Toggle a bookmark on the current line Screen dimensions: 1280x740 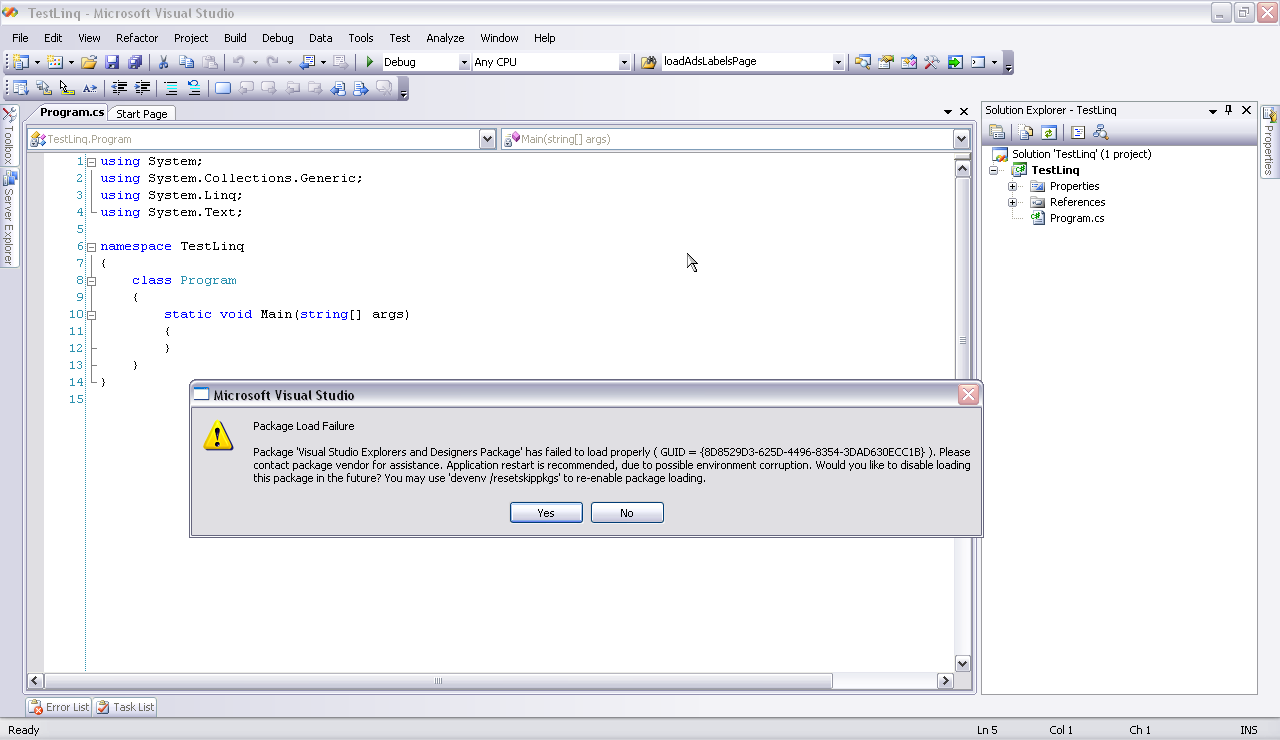pos(223,88)
